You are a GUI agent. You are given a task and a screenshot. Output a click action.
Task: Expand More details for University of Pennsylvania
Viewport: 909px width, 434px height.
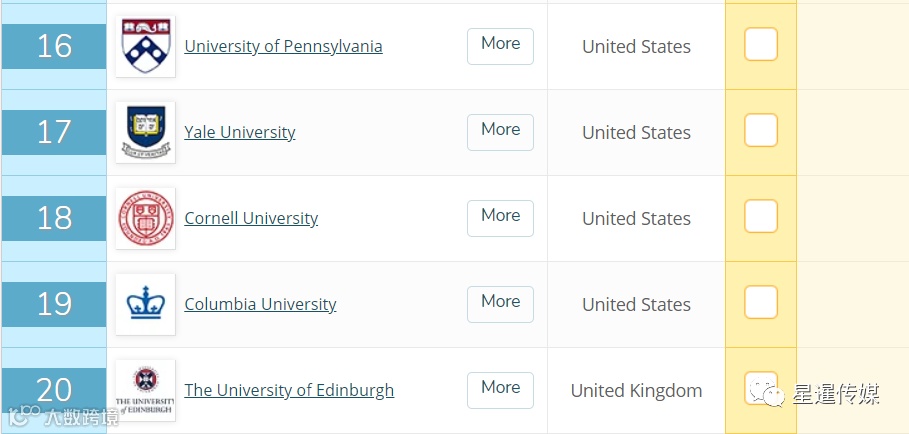coord(500,46)
